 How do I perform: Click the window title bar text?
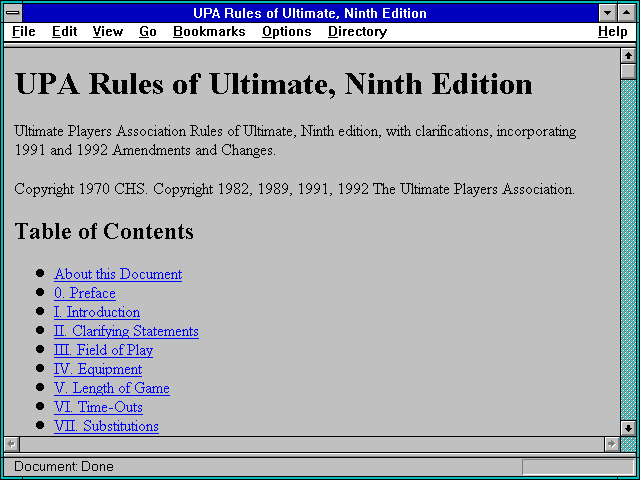[x=310, y=13]
